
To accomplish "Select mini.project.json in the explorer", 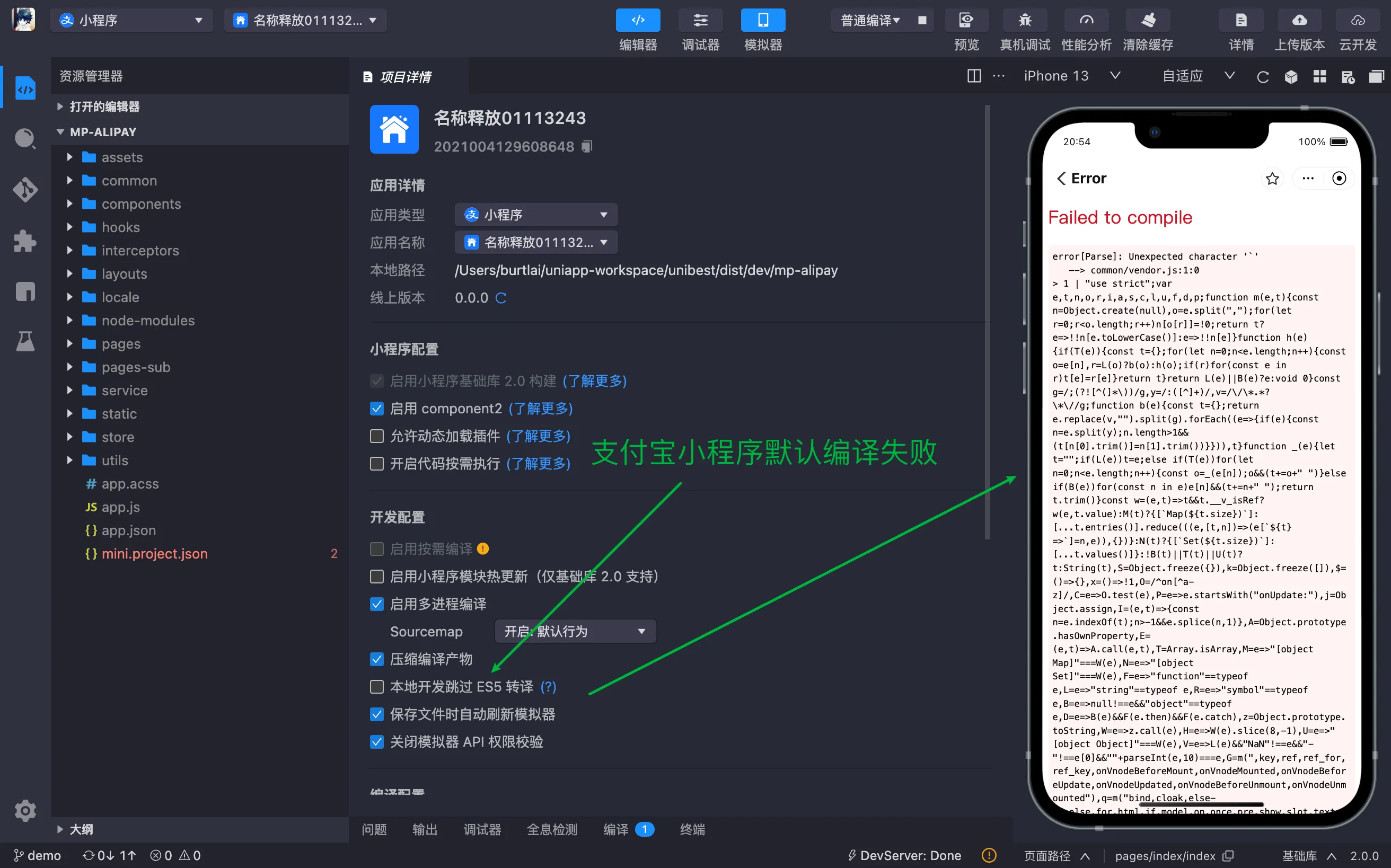I will (x=155, y=553).
